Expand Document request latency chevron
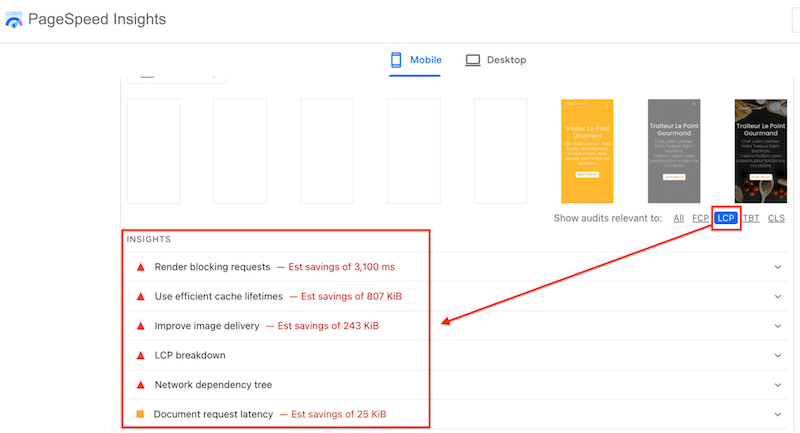Screen dimensions: 800x433 [x=778, y=415]
